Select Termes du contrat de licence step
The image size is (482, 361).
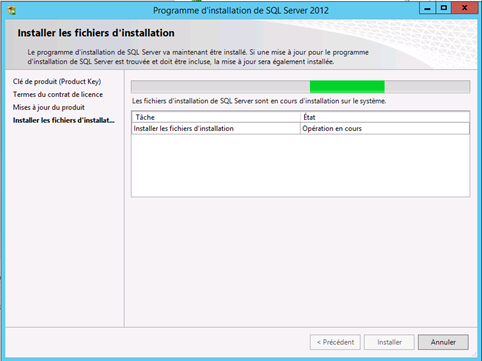tap(58, 94)
